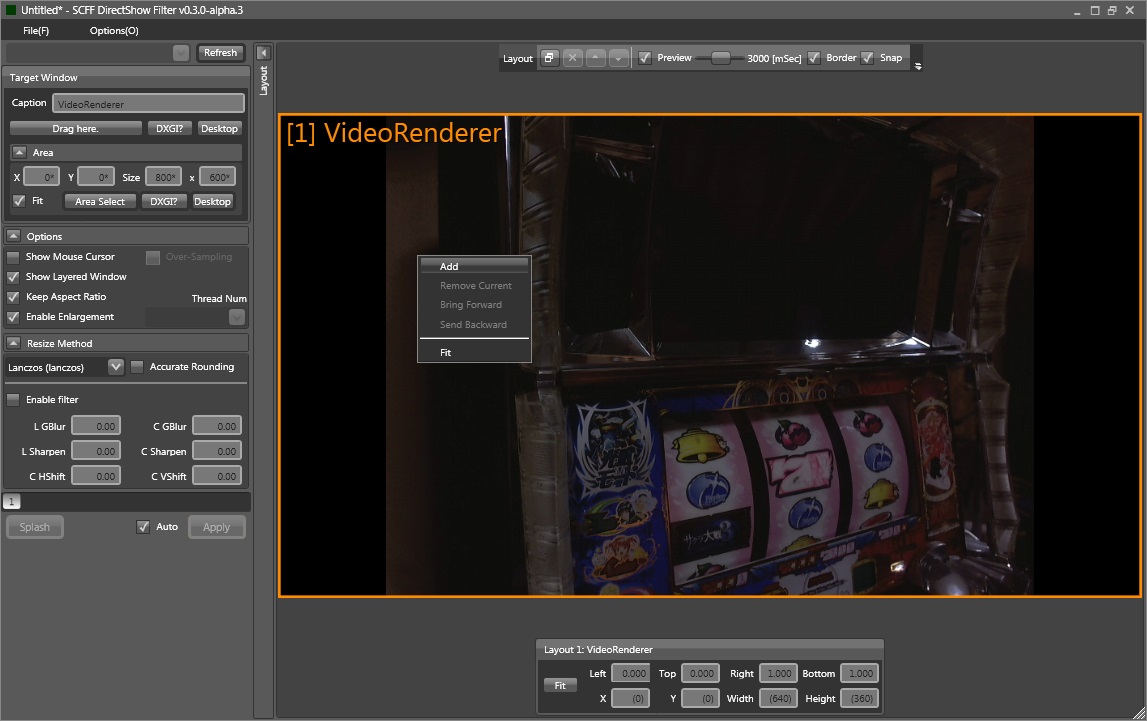The image size is (1147, 721).
Task: Click the Splash button
Action: [34, 527]
